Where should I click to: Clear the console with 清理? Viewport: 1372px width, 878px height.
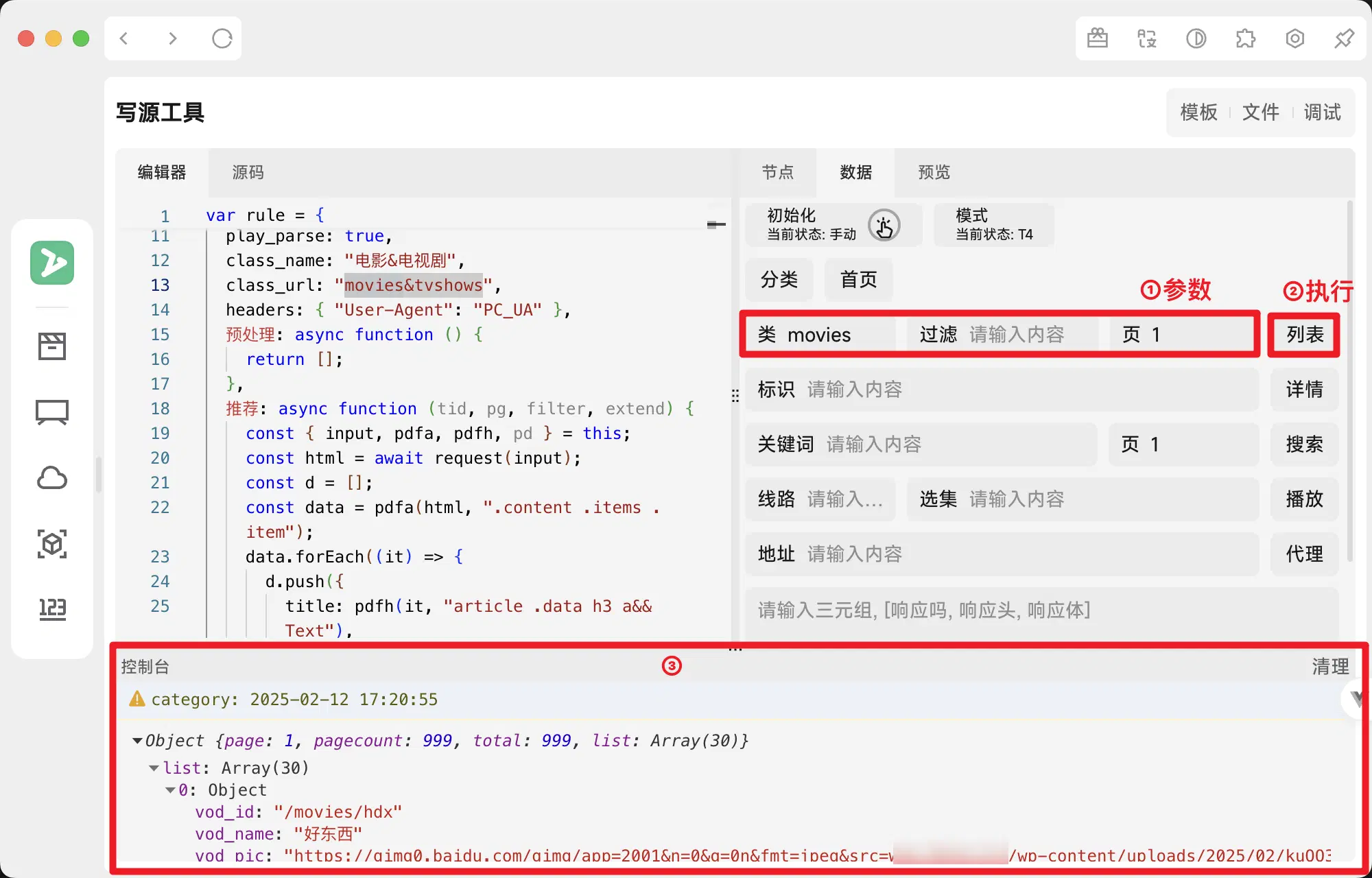click(x=1331, y=667)
